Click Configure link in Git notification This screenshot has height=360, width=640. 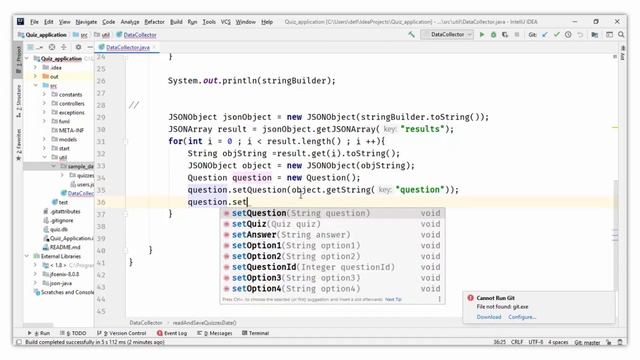click(x=522, y=317)
